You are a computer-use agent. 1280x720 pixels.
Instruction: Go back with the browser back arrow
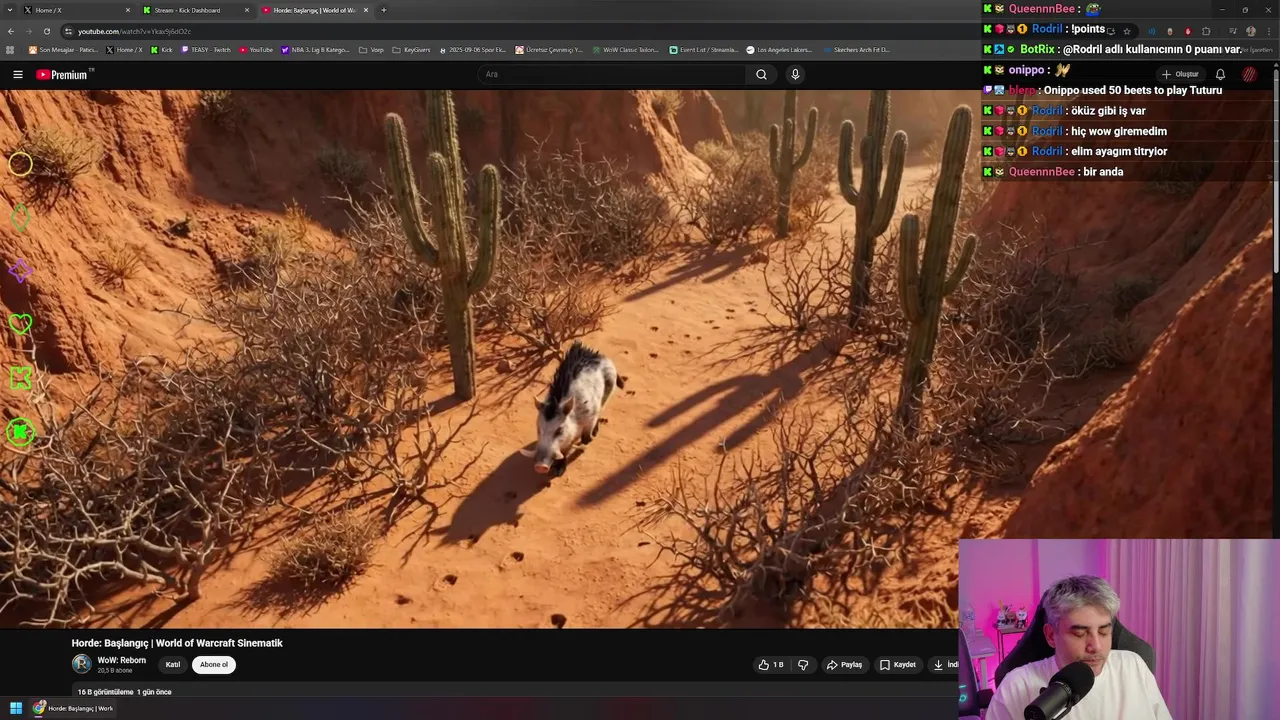click(12, 31)
